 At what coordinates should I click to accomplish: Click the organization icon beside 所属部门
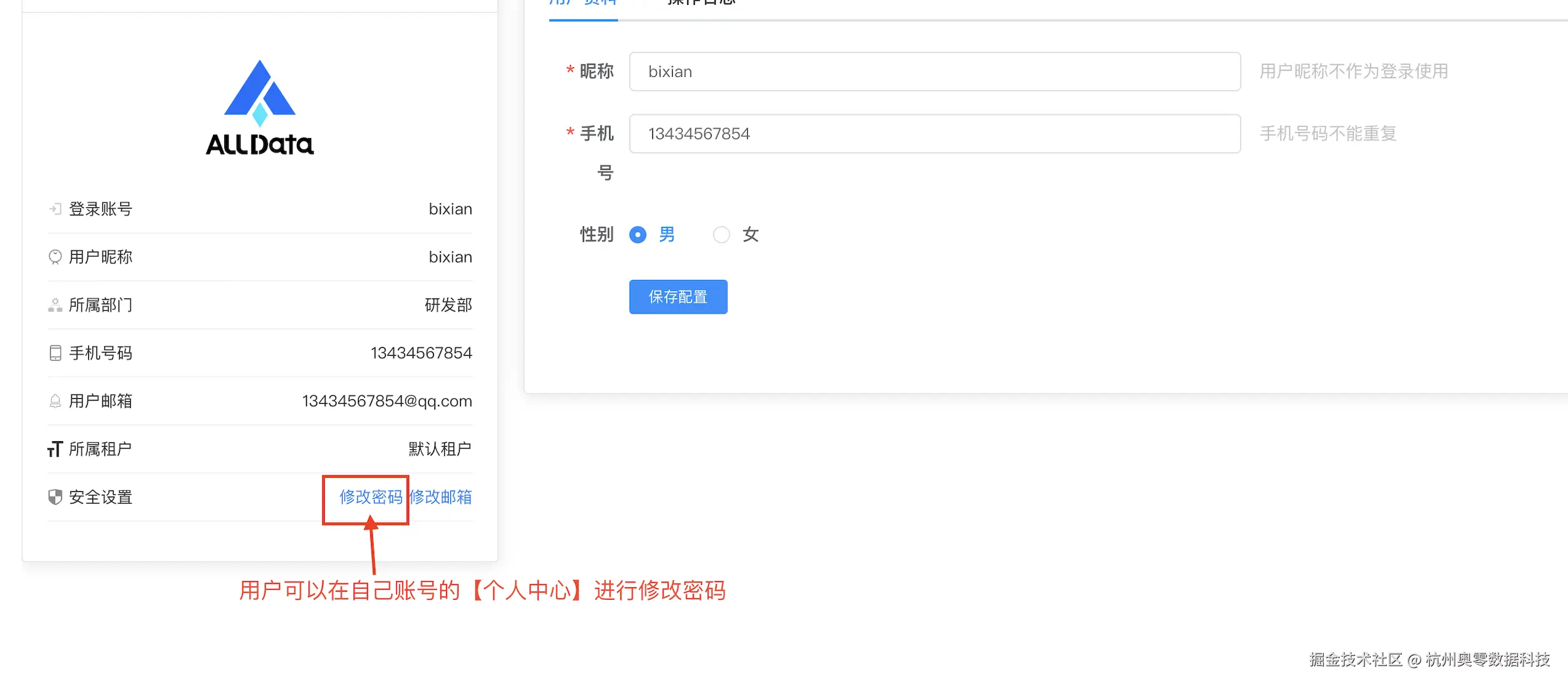pos(55,305)
